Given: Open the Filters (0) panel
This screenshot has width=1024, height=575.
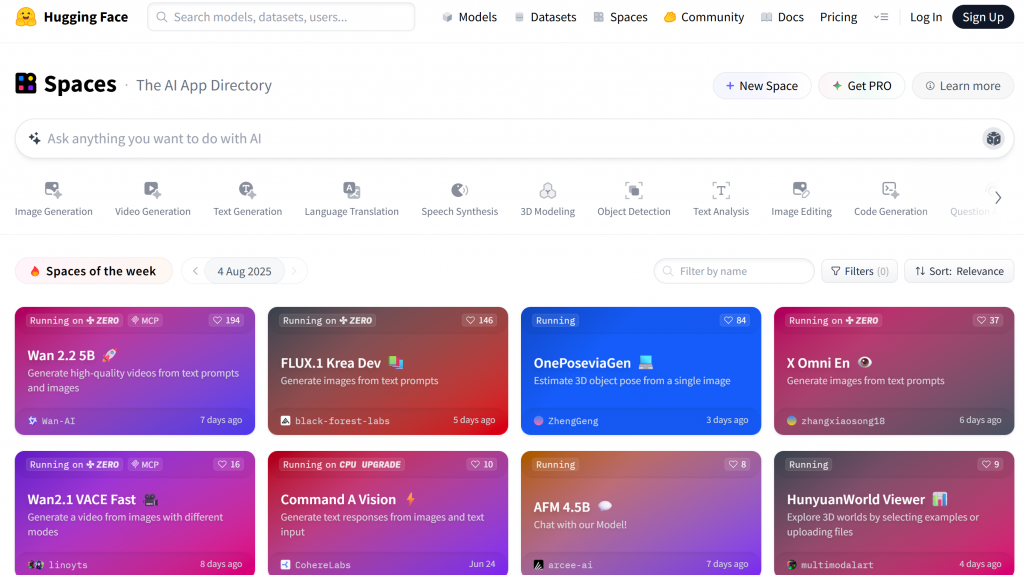Looking at the screenshot, I should 859,271.
